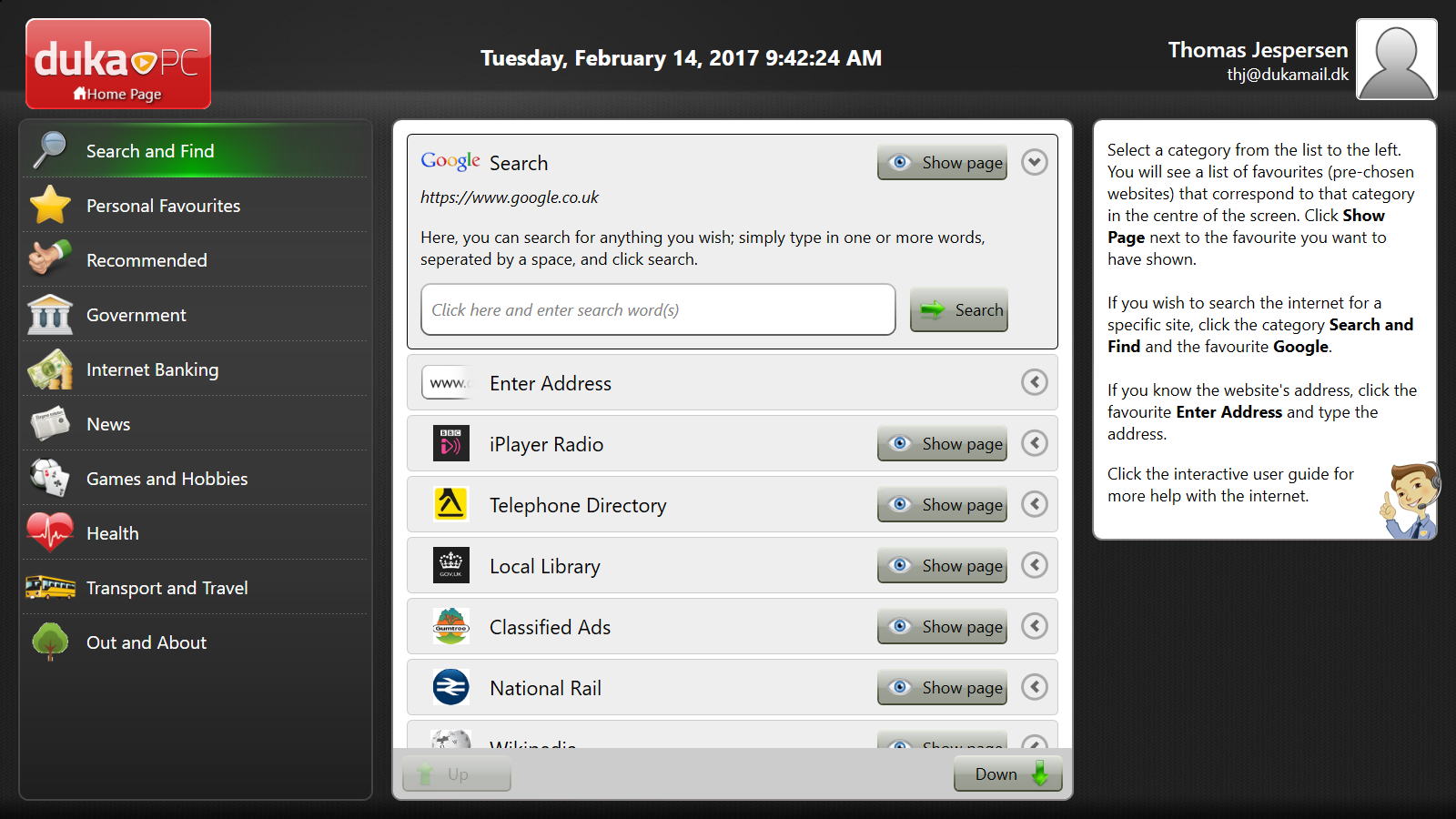Expand the National Rail entry details
The image size is (1456, 819).
(1034, 687)
